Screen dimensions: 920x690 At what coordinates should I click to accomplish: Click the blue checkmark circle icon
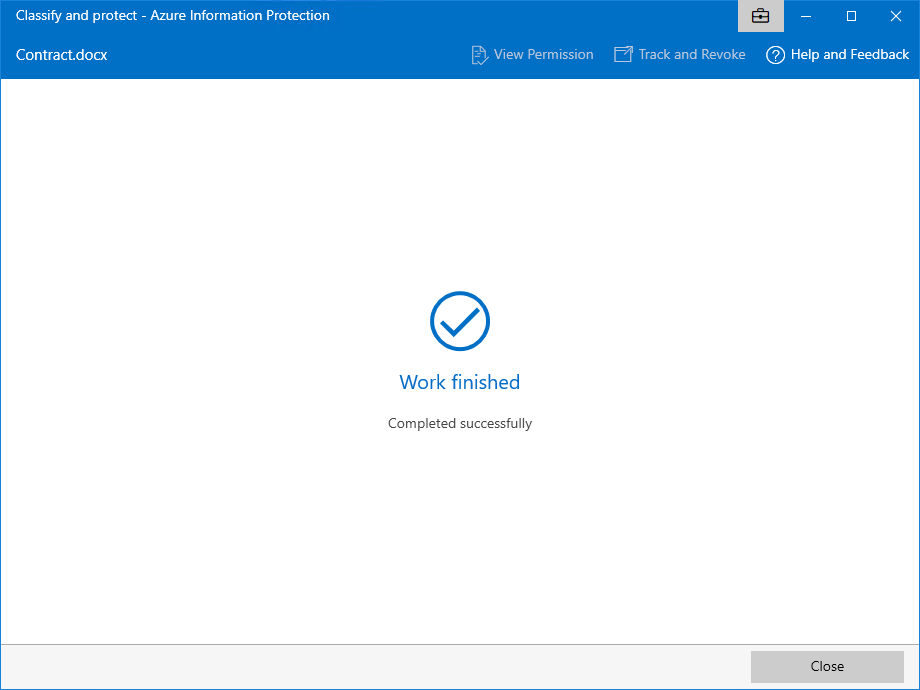pyautogui.click(x=460, y=321)
